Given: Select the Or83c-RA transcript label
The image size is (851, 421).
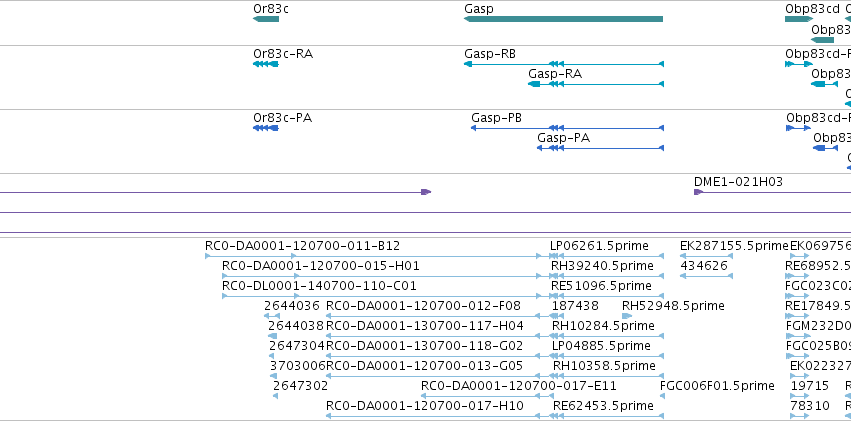Looking at the screenshot, I should (283, 54).
